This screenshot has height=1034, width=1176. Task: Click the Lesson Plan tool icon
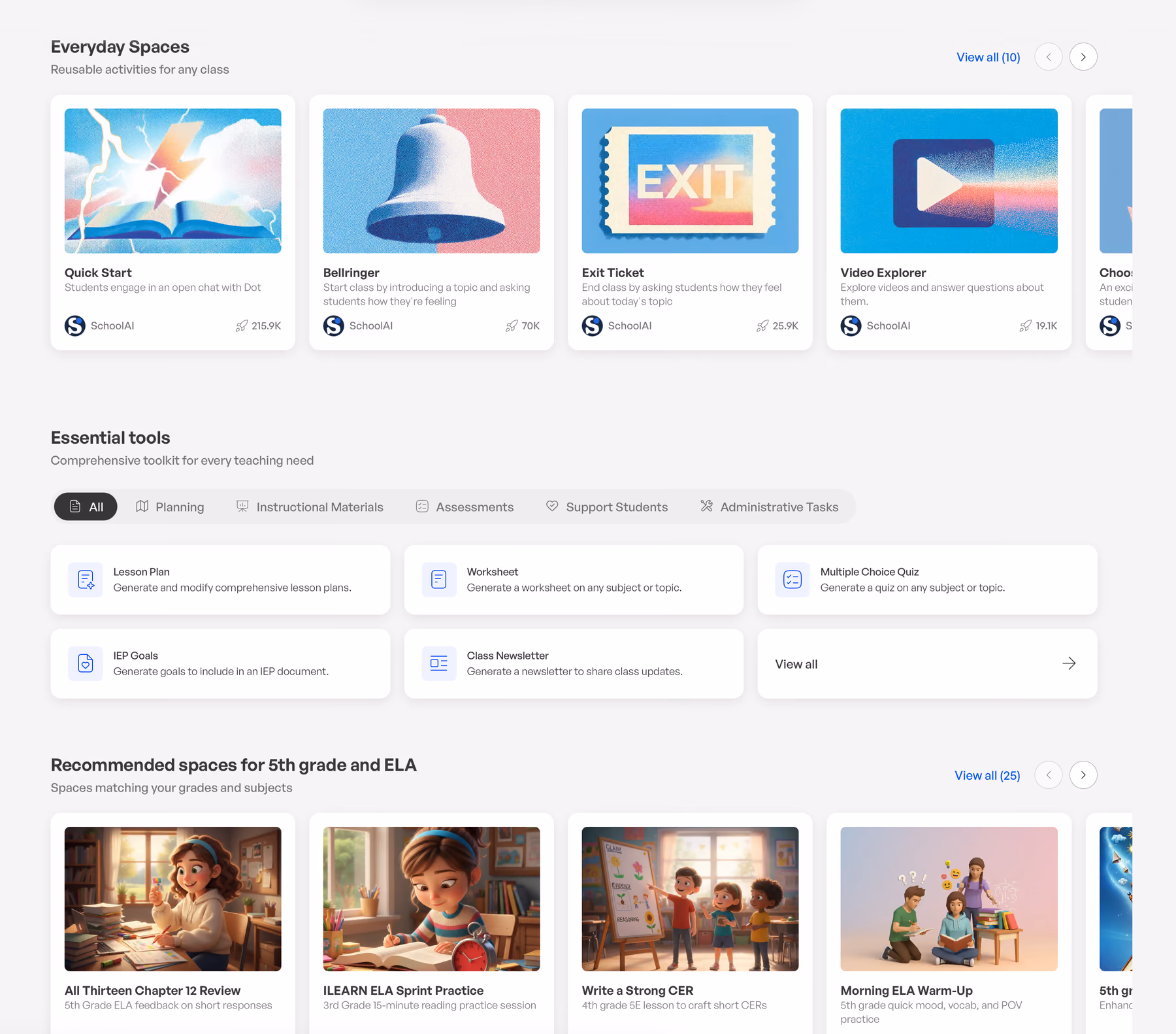(86, 580)
